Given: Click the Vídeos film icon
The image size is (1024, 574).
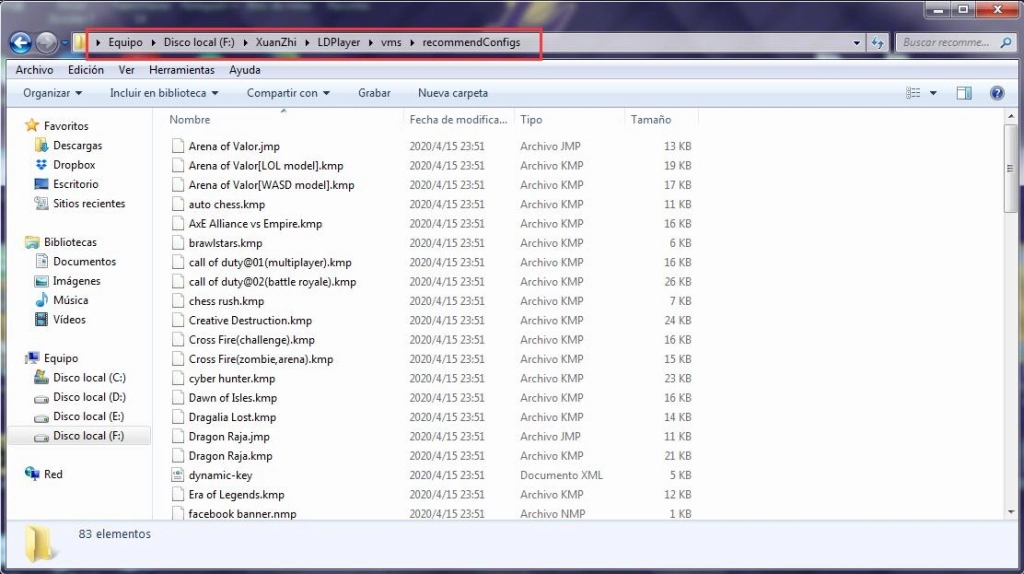Looking at the screenshot, I should [41, 319].
